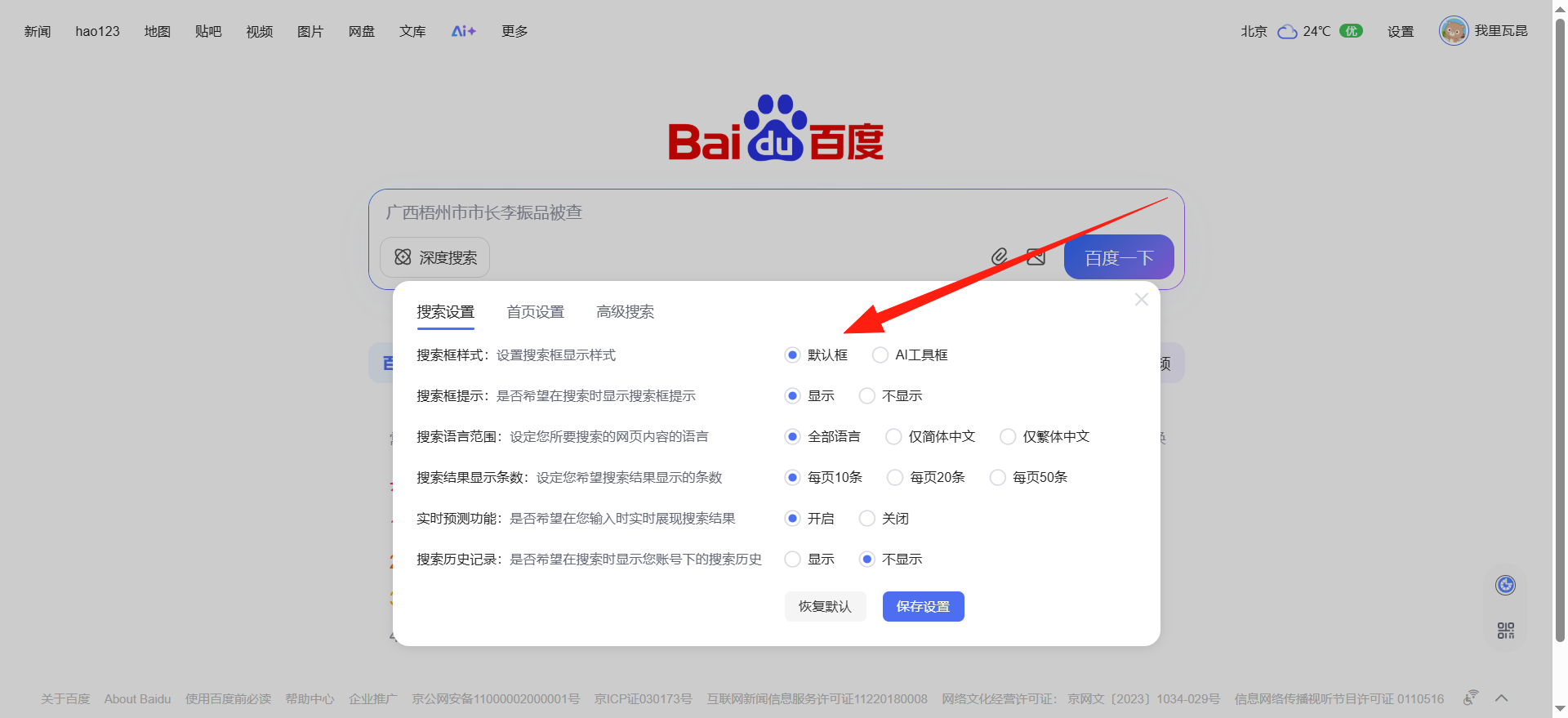Click the QR code icon at right
The image size is (1568, 718).
click(1505, 631)
